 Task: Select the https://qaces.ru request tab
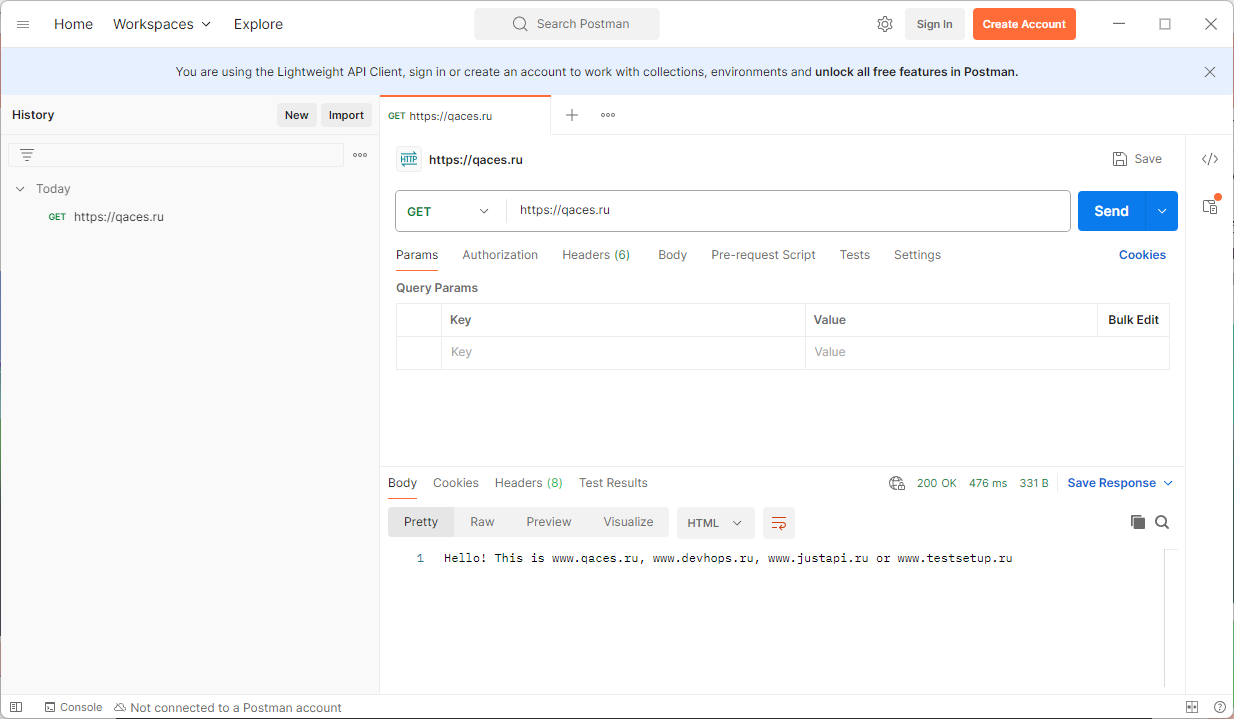pos(465,116)
